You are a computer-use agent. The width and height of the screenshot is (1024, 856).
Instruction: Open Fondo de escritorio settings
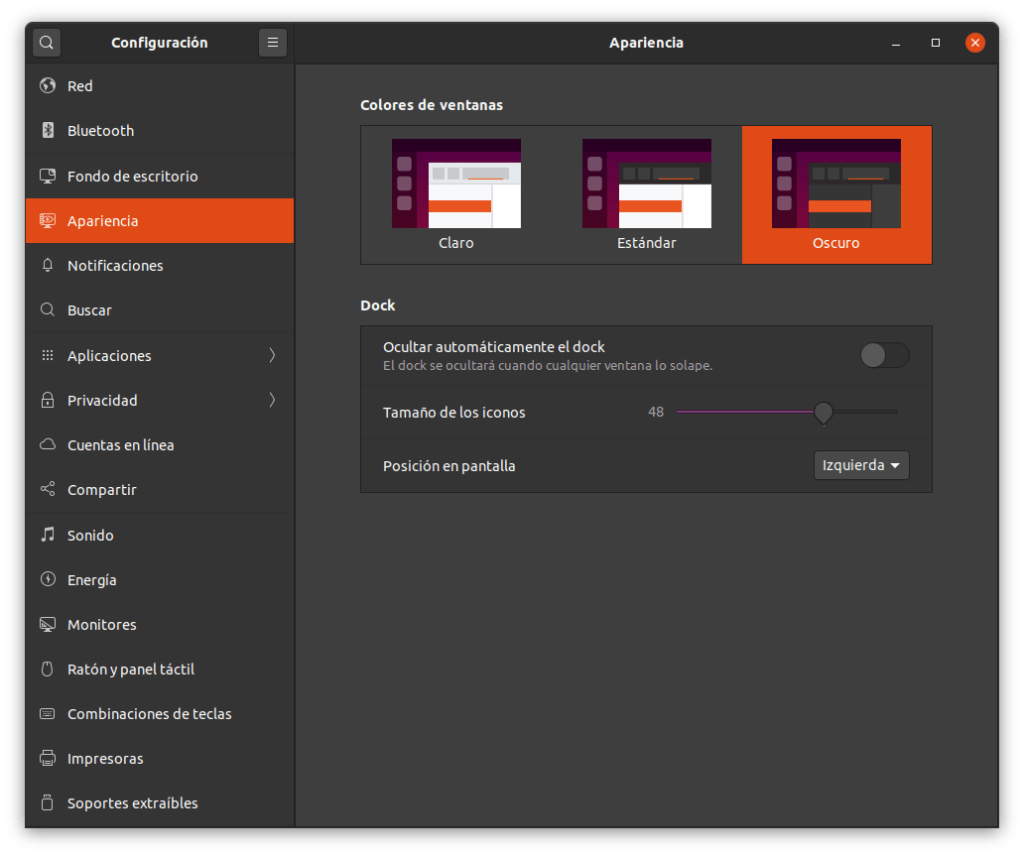132,176
